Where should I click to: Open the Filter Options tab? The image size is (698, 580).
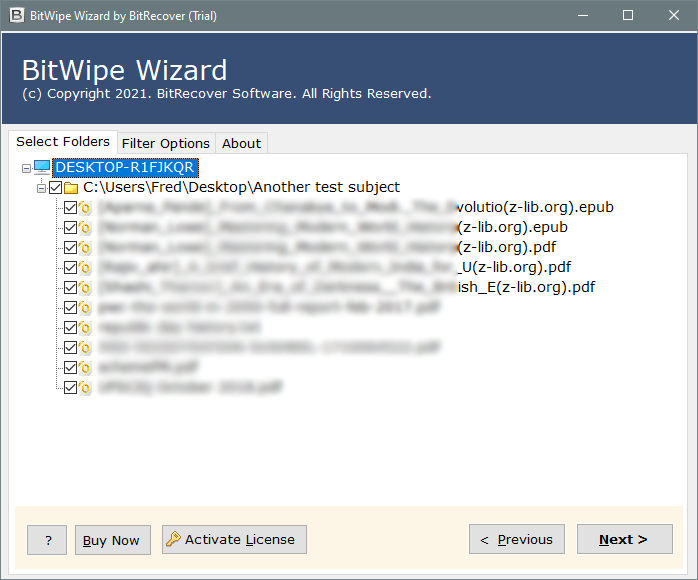166,143
